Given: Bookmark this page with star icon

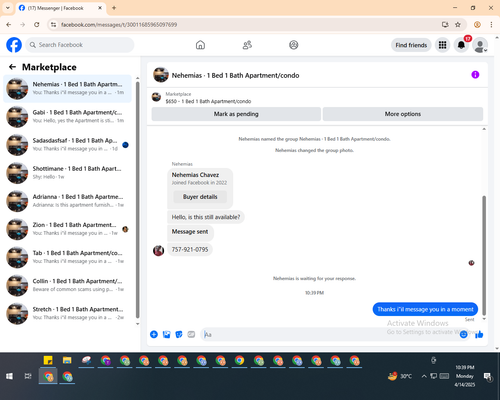Looking at the screenshot, I should 458,24.
